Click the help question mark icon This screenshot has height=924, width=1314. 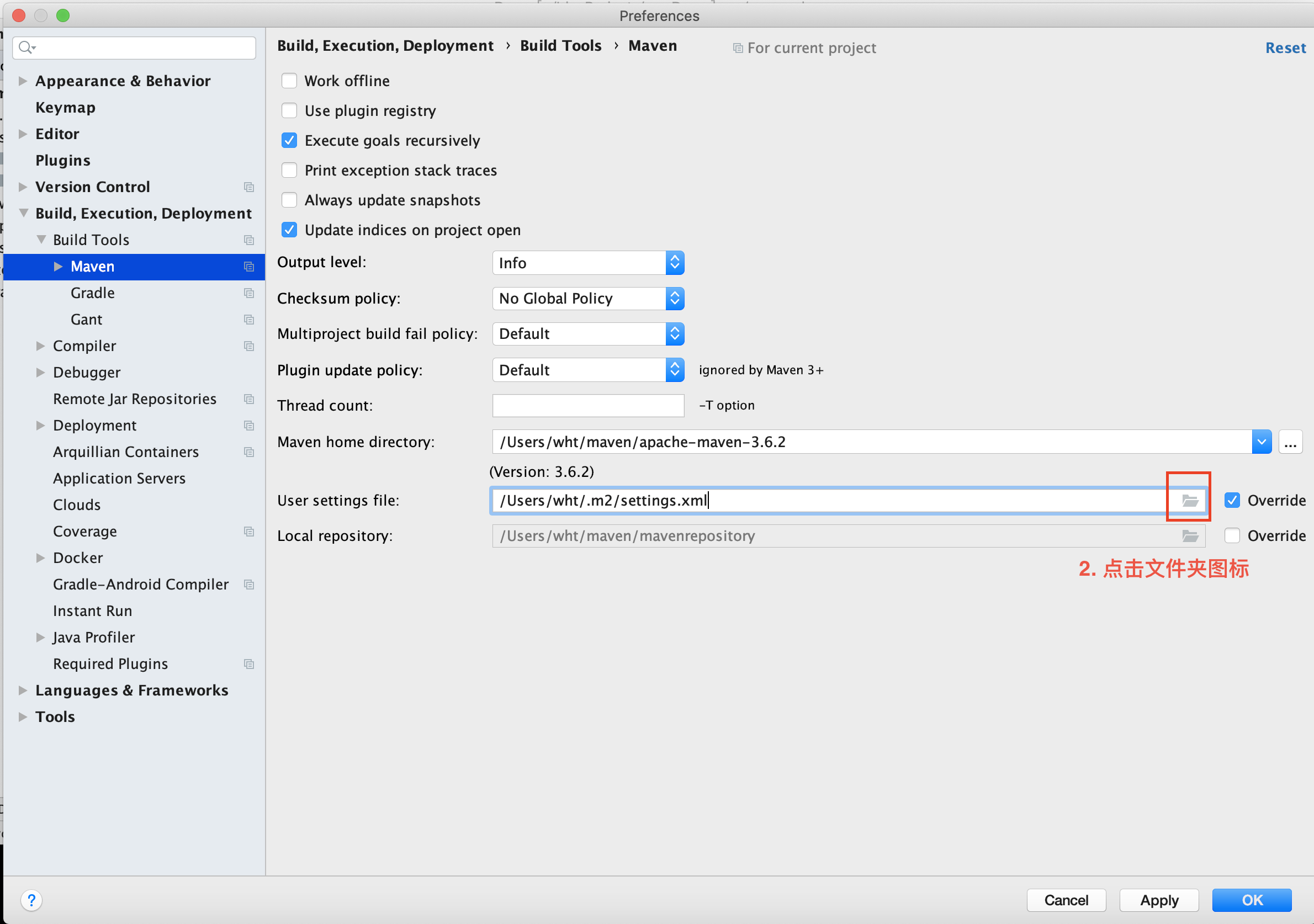31,900
